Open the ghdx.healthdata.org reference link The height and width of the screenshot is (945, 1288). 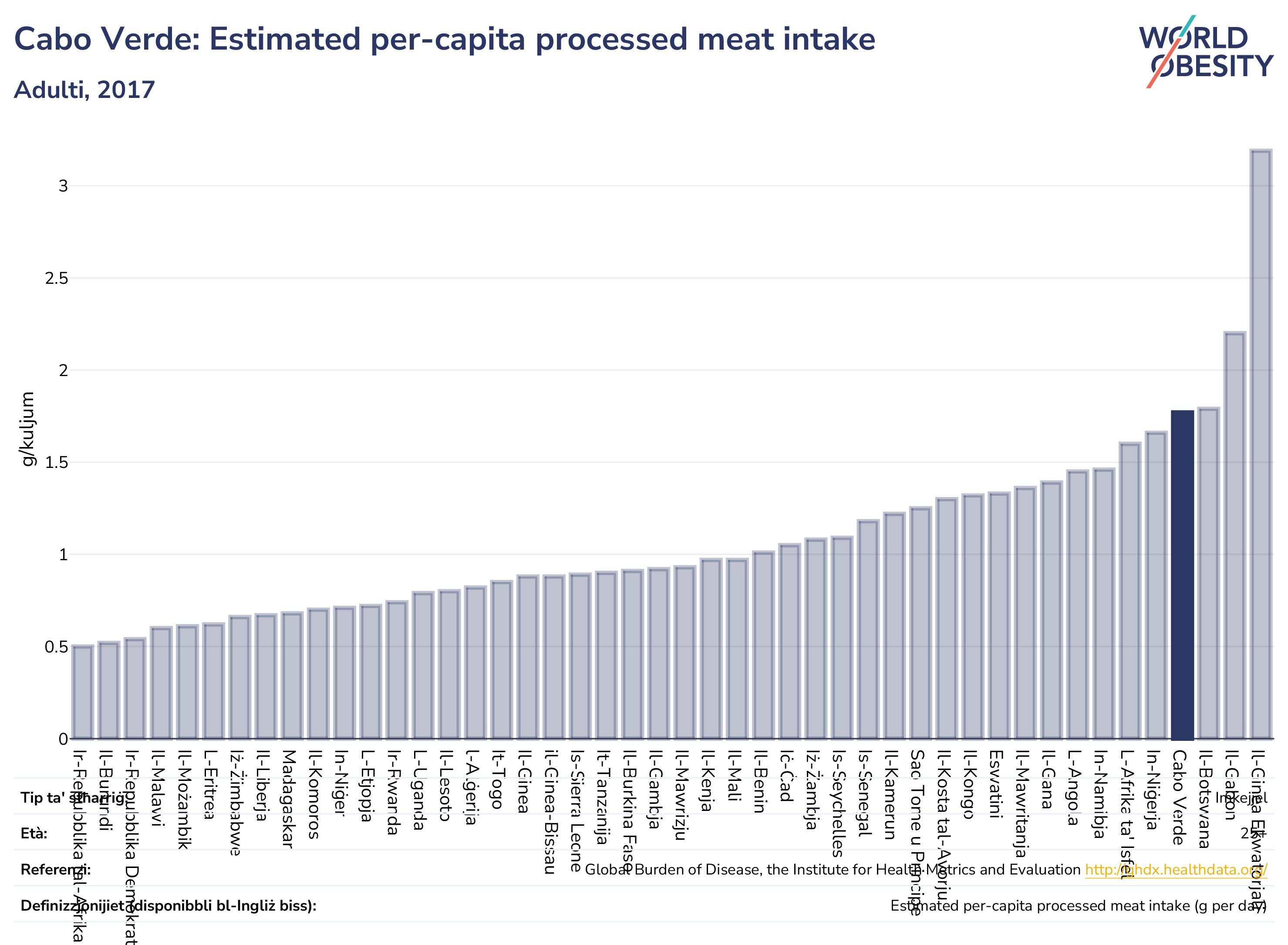pyautogui.click(x=1176, y=870)
